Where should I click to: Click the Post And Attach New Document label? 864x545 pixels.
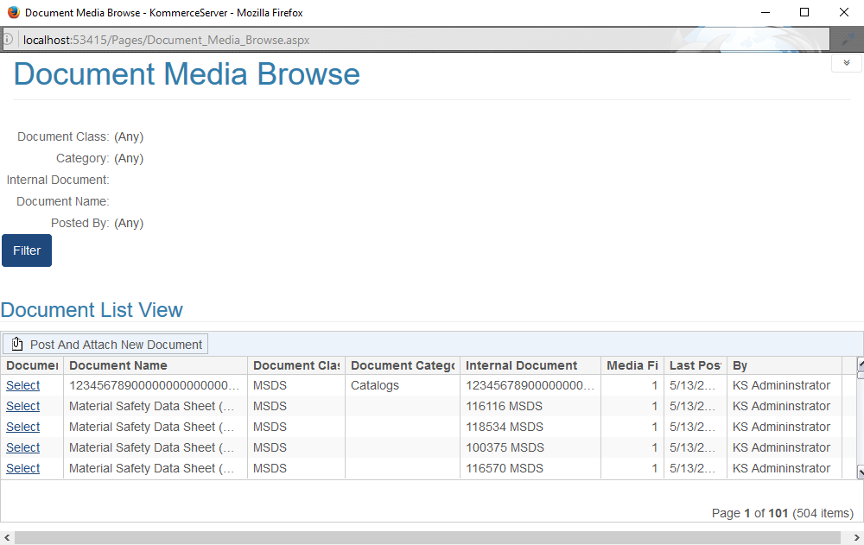pos(116,345)
